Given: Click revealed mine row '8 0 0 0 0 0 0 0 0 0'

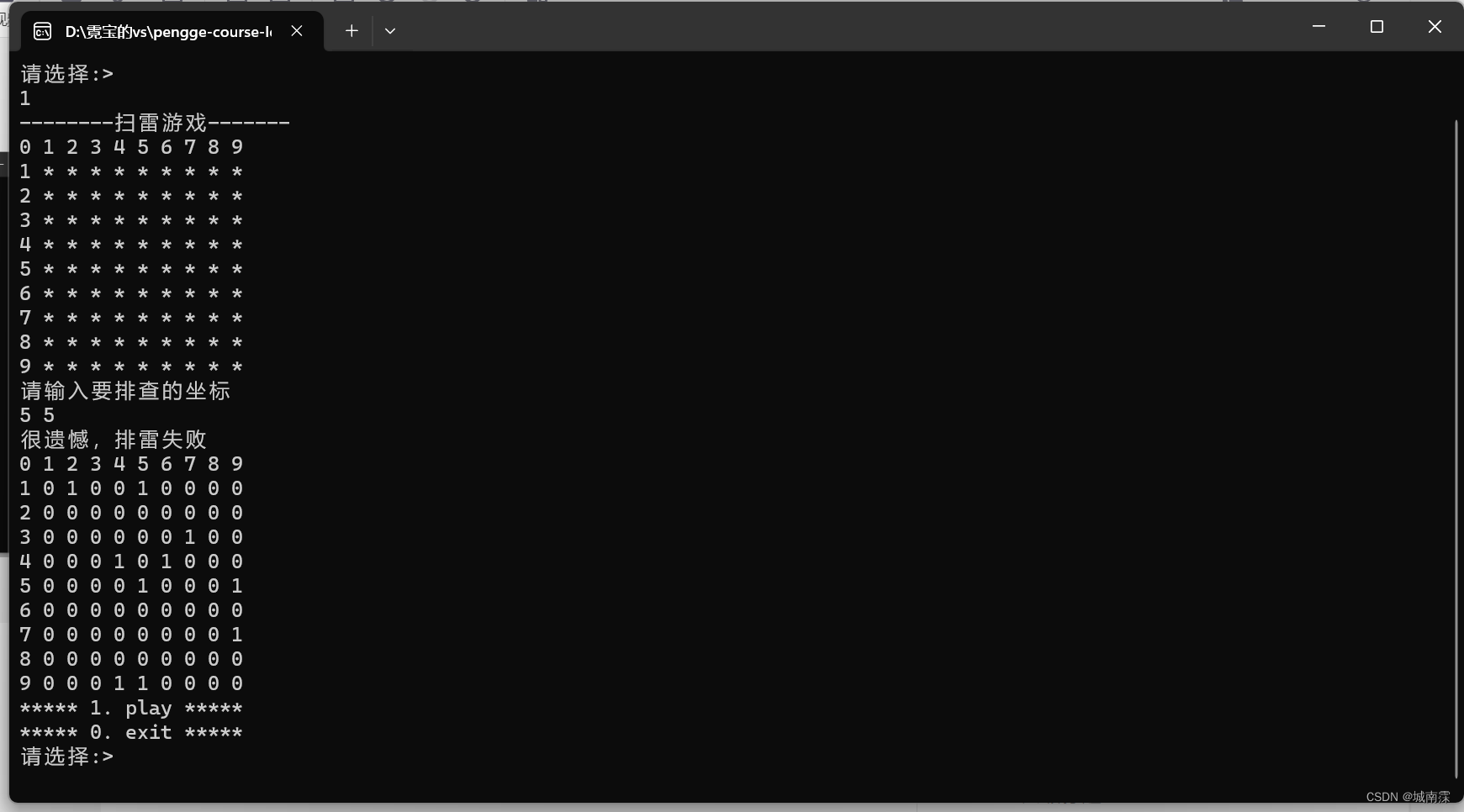Looking at the screenshot, I should (131, 659).
